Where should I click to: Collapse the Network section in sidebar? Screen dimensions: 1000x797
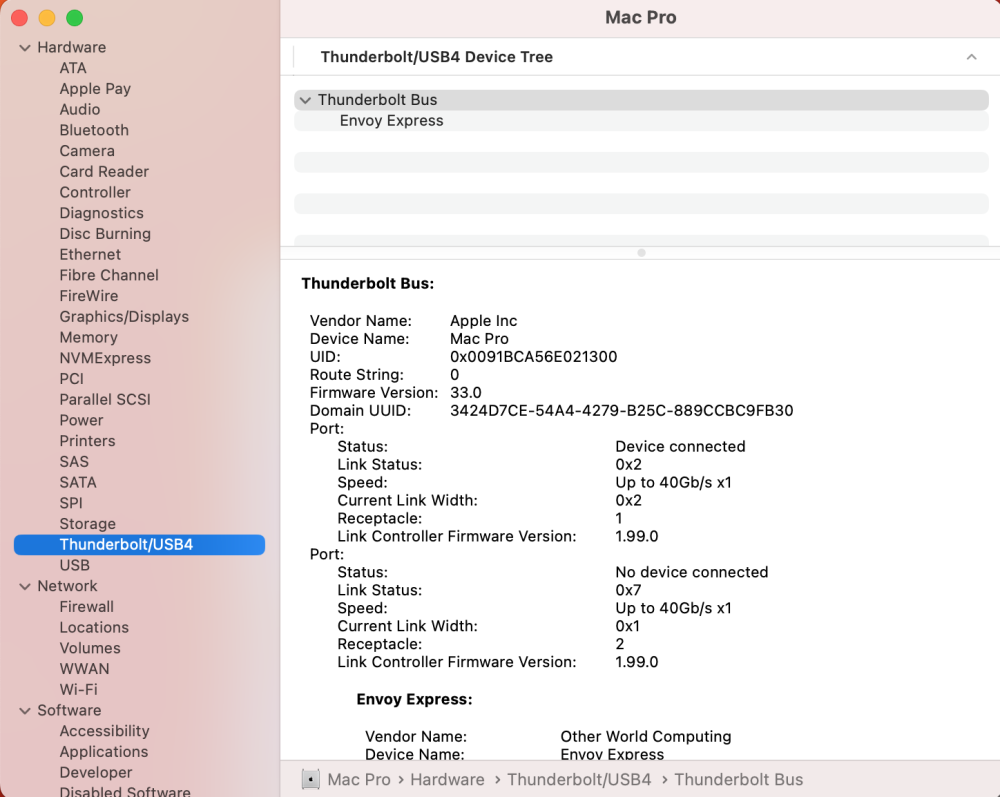click(x=25, y=587)
